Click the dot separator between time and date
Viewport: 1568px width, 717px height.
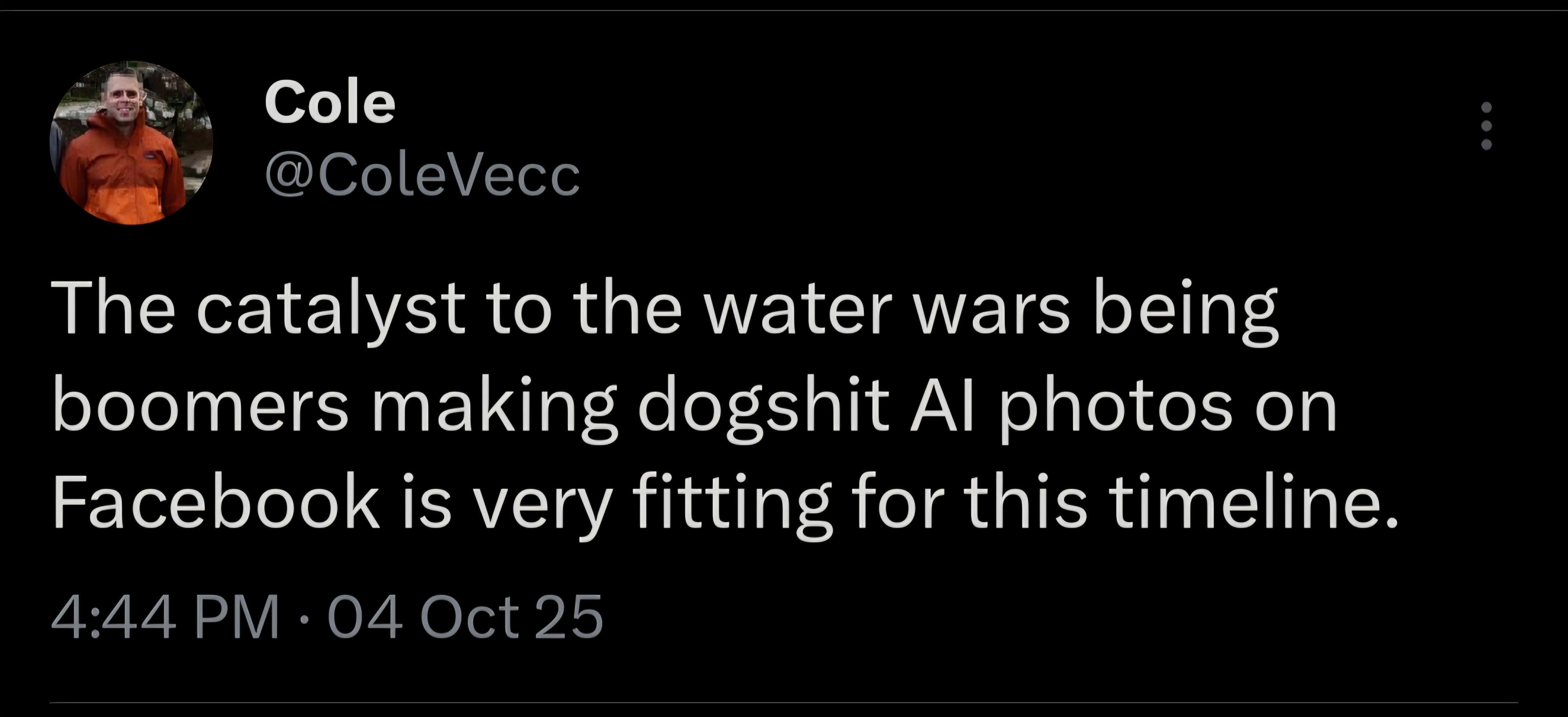coord(303,618)
